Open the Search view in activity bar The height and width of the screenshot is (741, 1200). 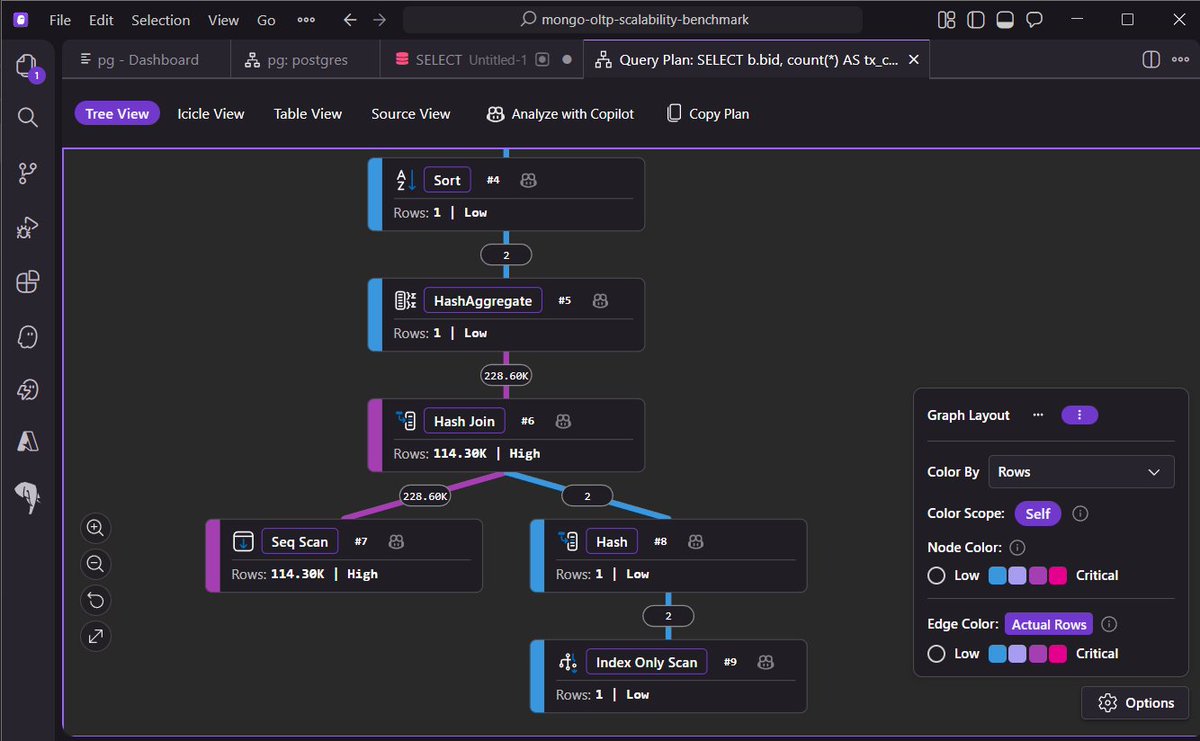tap(27, 118)
